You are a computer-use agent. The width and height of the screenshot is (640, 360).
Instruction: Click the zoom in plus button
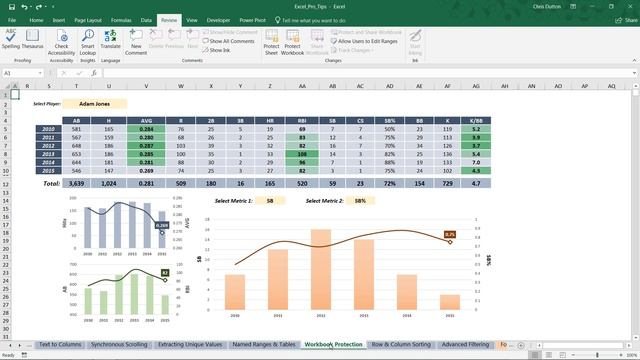(621, 355)
